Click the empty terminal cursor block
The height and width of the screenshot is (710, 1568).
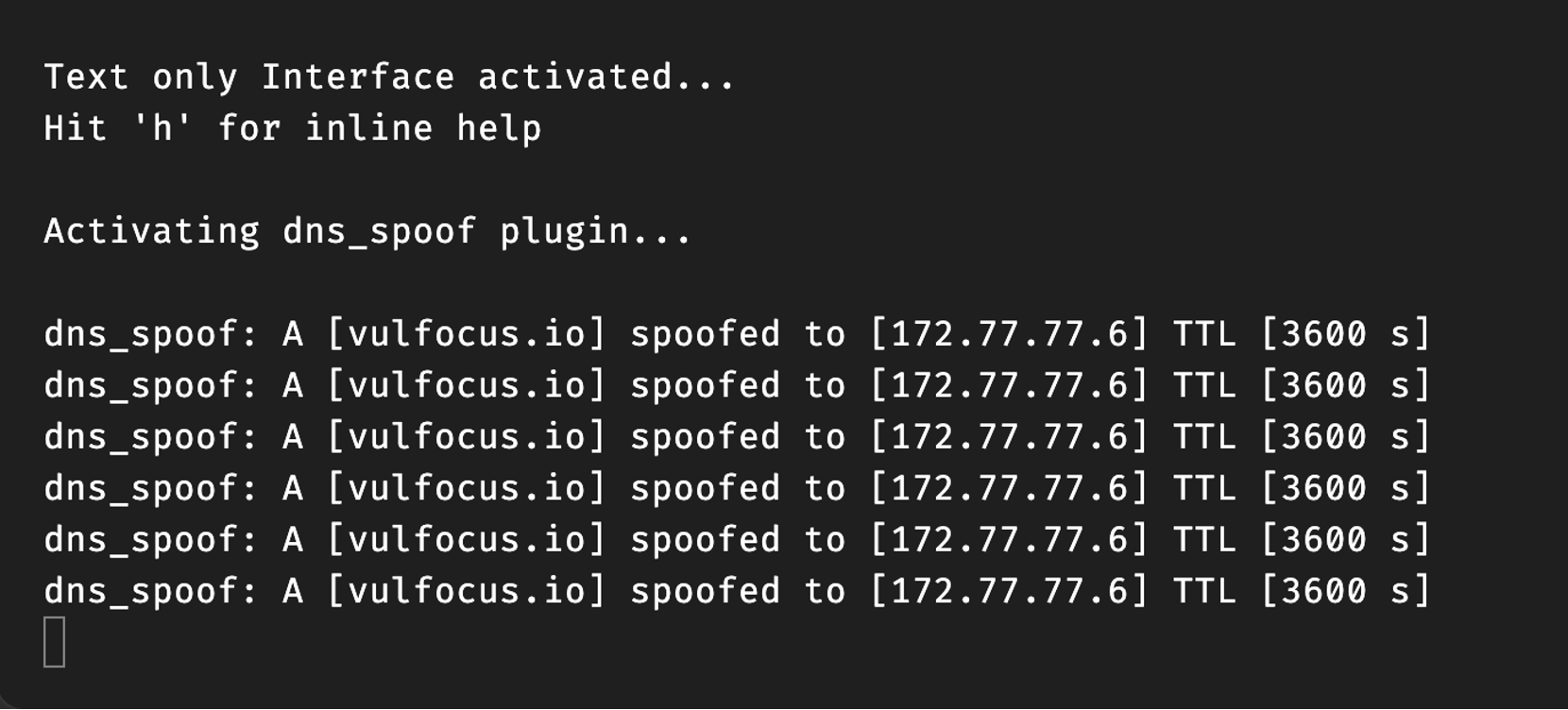[55, 642]
